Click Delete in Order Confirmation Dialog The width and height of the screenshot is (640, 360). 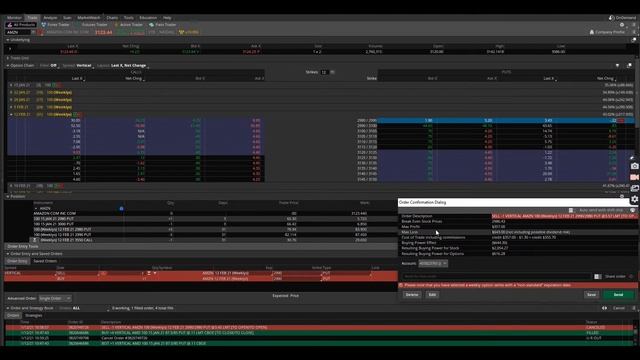[x=412, y=295]
